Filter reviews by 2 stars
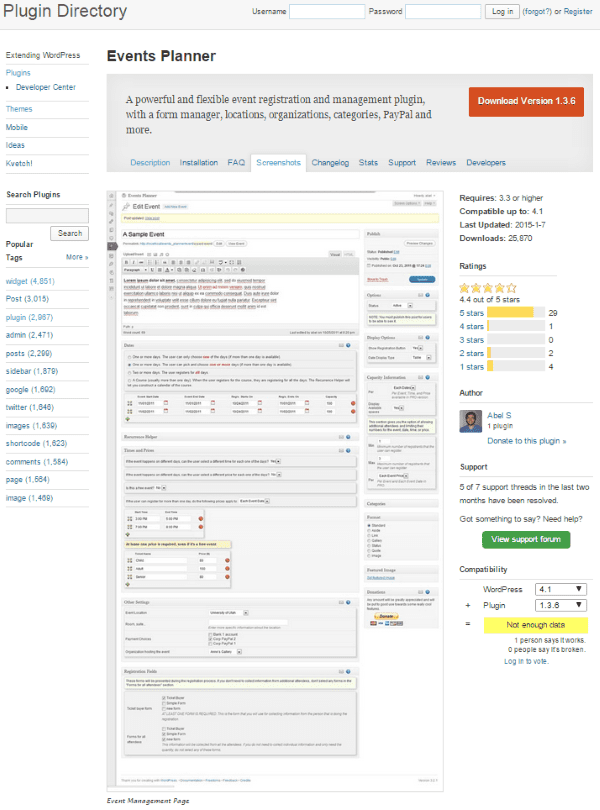The height and width of the screenshot is (810, 600). tap(471, 353)
